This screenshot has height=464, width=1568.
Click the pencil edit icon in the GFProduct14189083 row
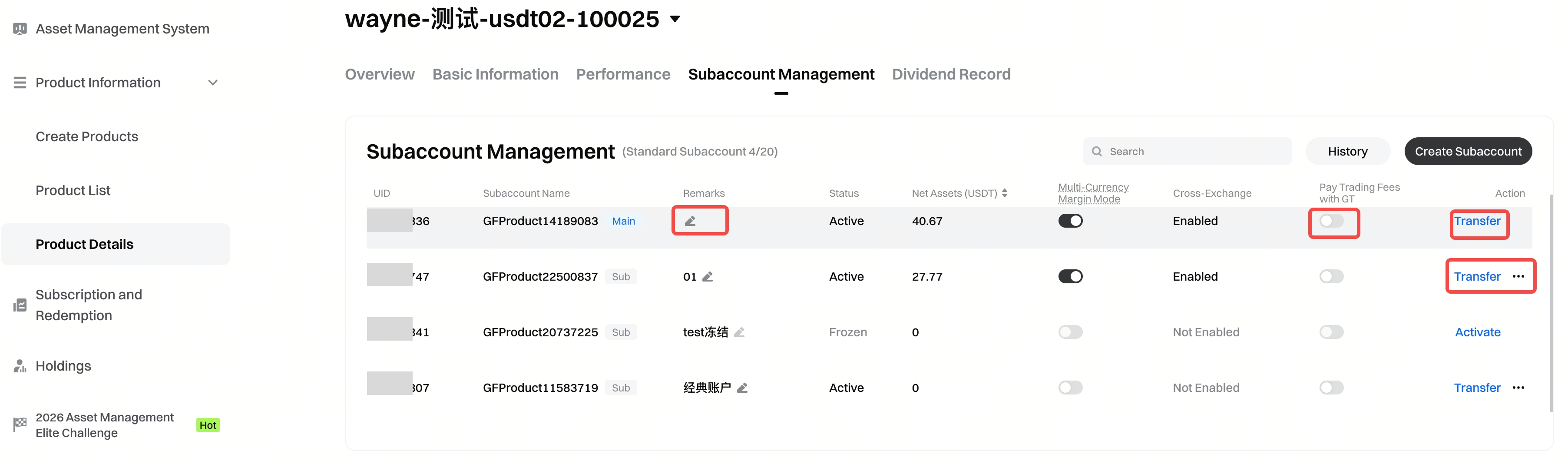click(690, 221)
